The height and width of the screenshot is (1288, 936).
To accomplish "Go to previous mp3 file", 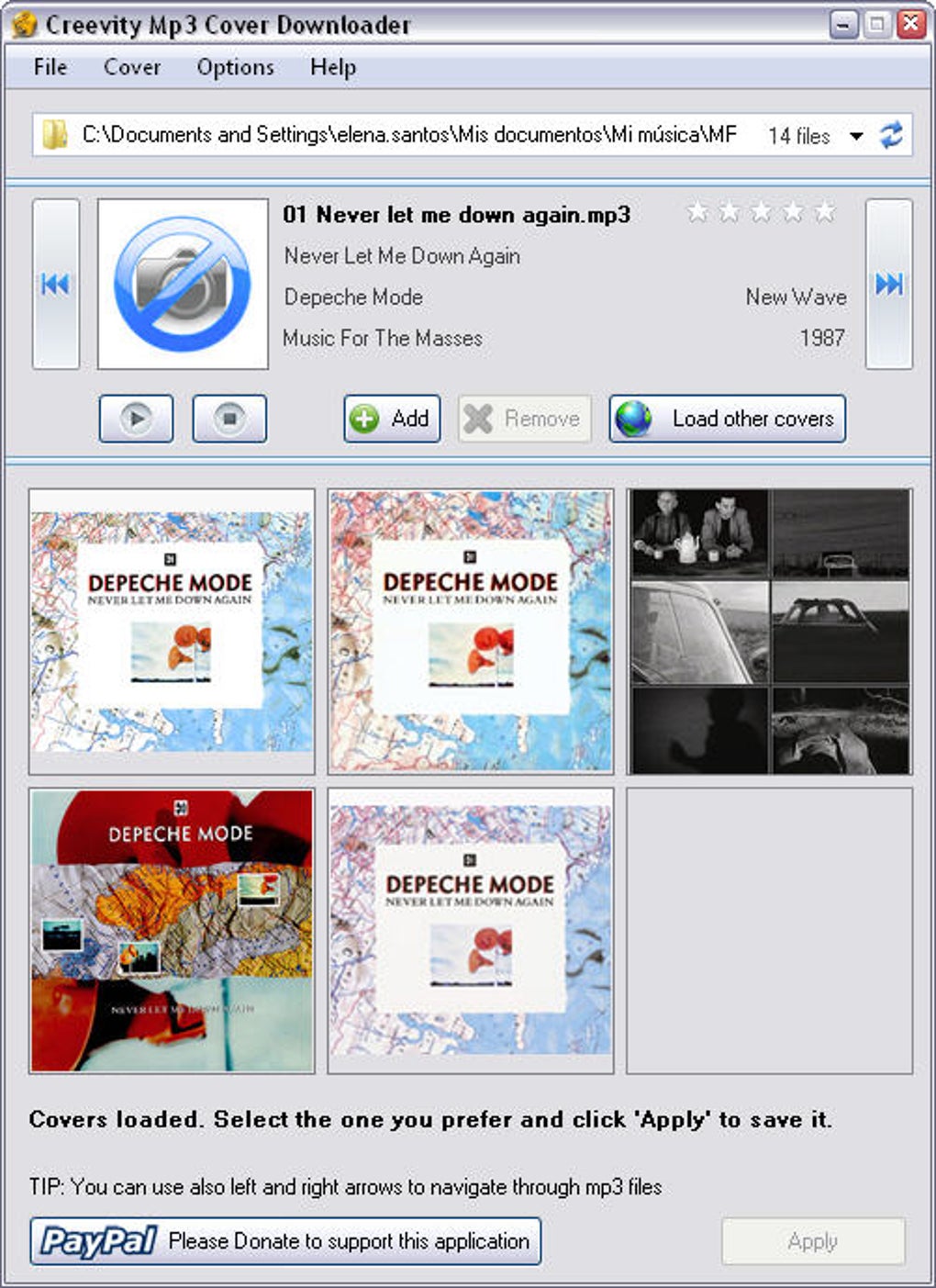I will [55, 285].
